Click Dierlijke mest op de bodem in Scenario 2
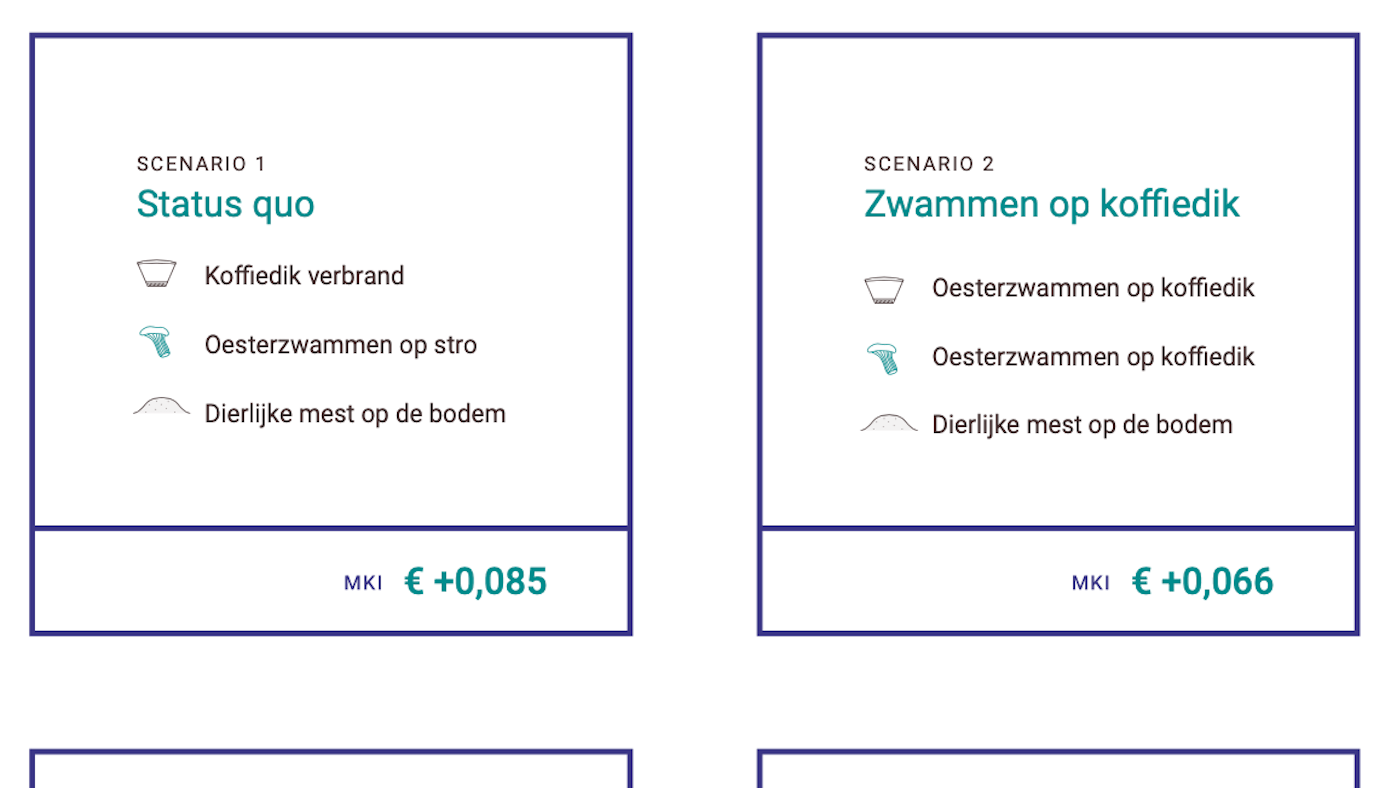 tap(1082, 425)
